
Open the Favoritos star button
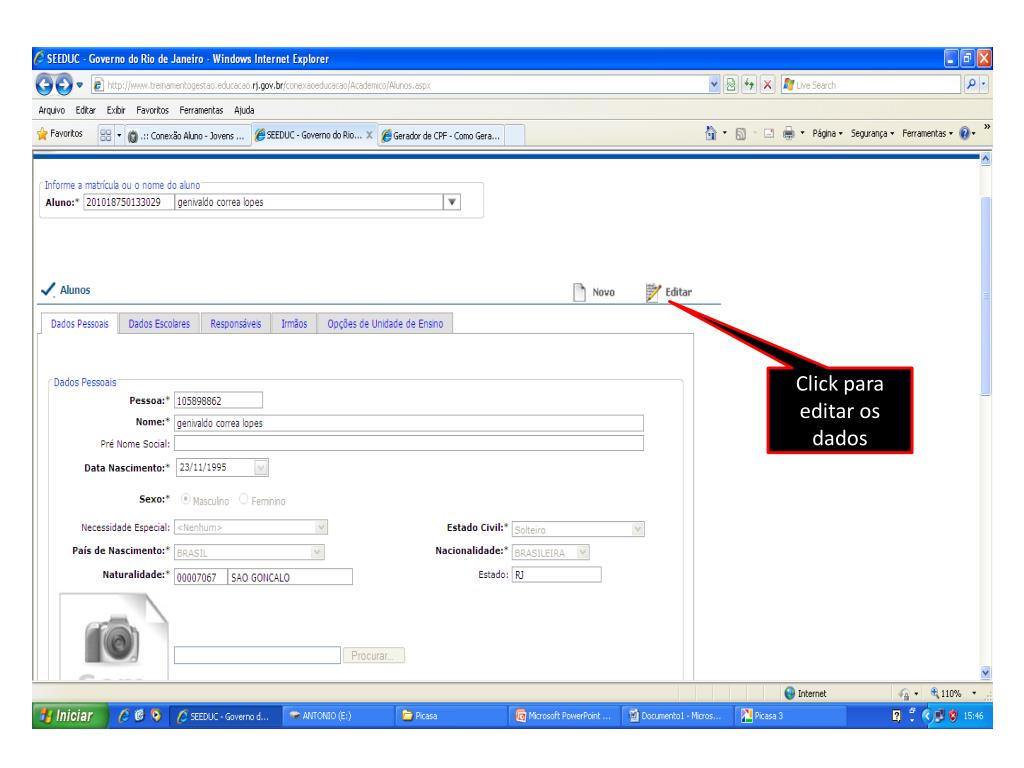pyautogui.click(x=60, y=134)
